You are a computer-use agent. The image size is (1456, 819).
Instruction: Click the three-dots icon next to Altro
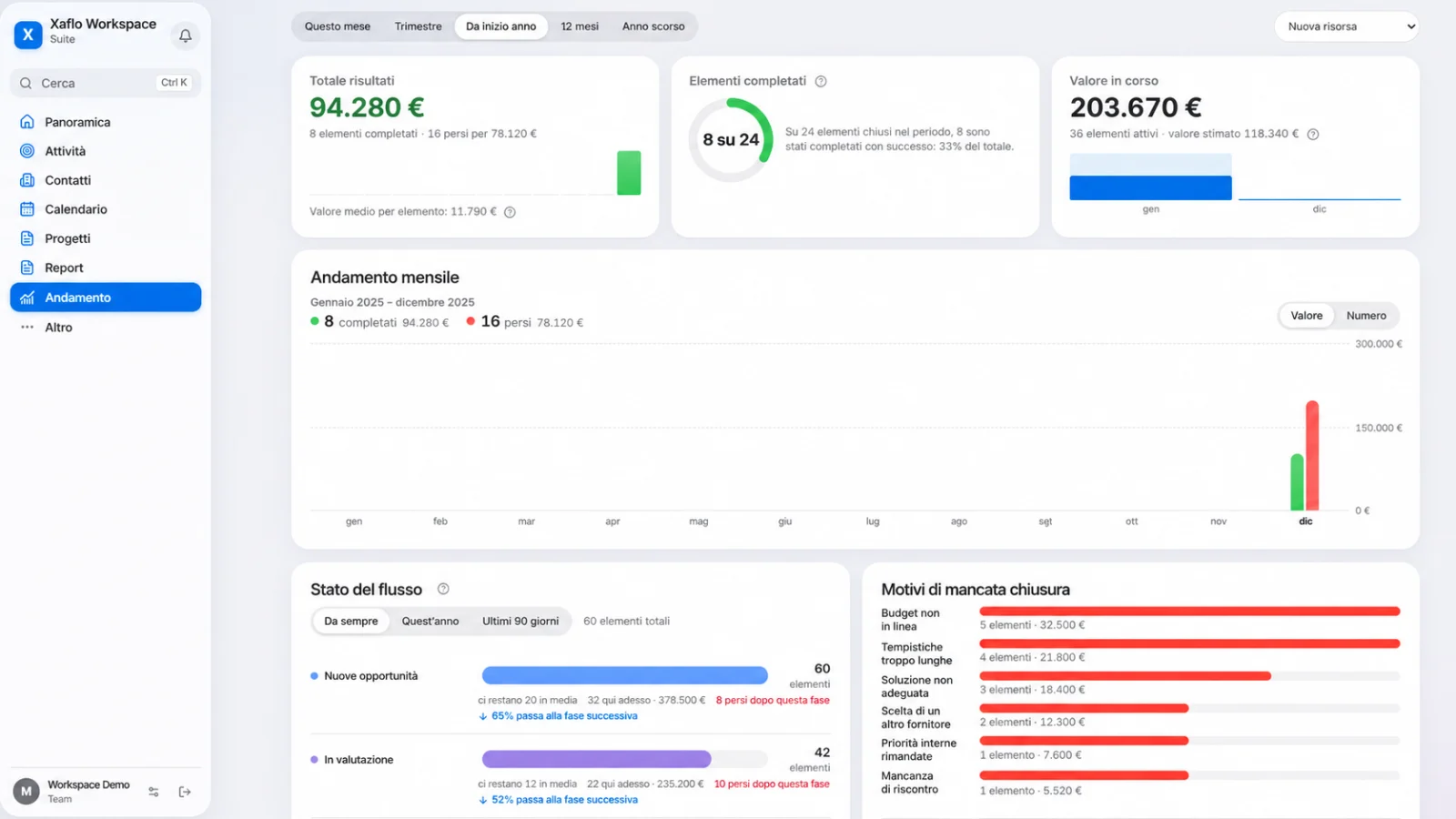pos(27,327)
